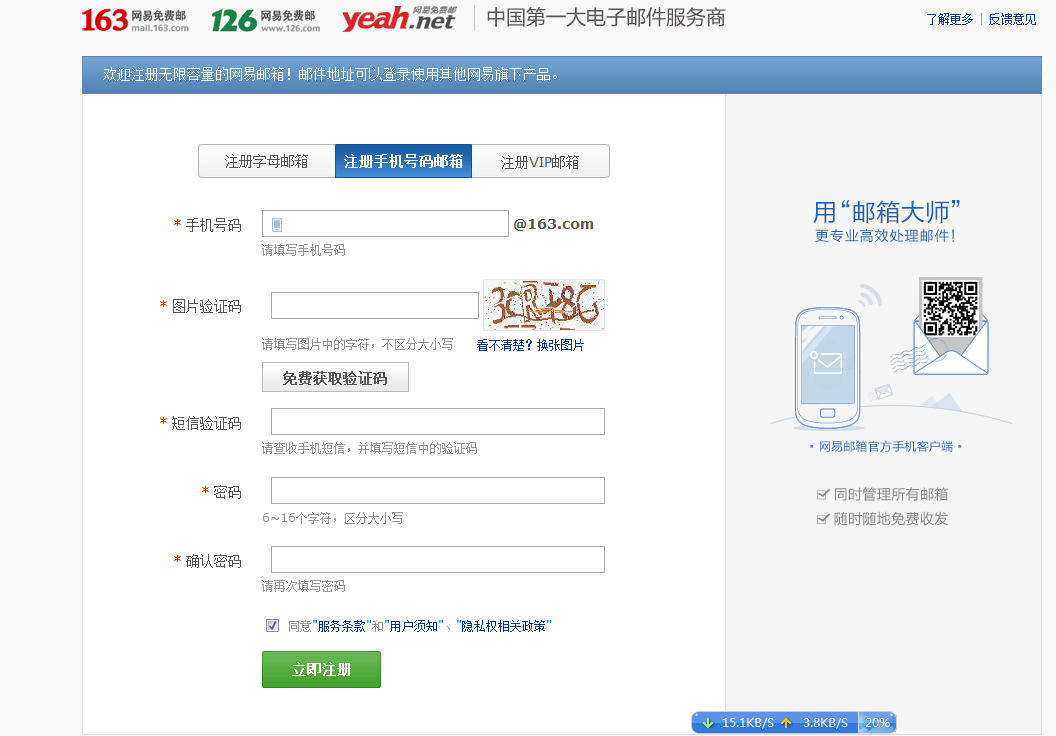Click the 6~16个字符，区分大小写 hint
The width and height of the screenshot is (1056, 736).
333,518
